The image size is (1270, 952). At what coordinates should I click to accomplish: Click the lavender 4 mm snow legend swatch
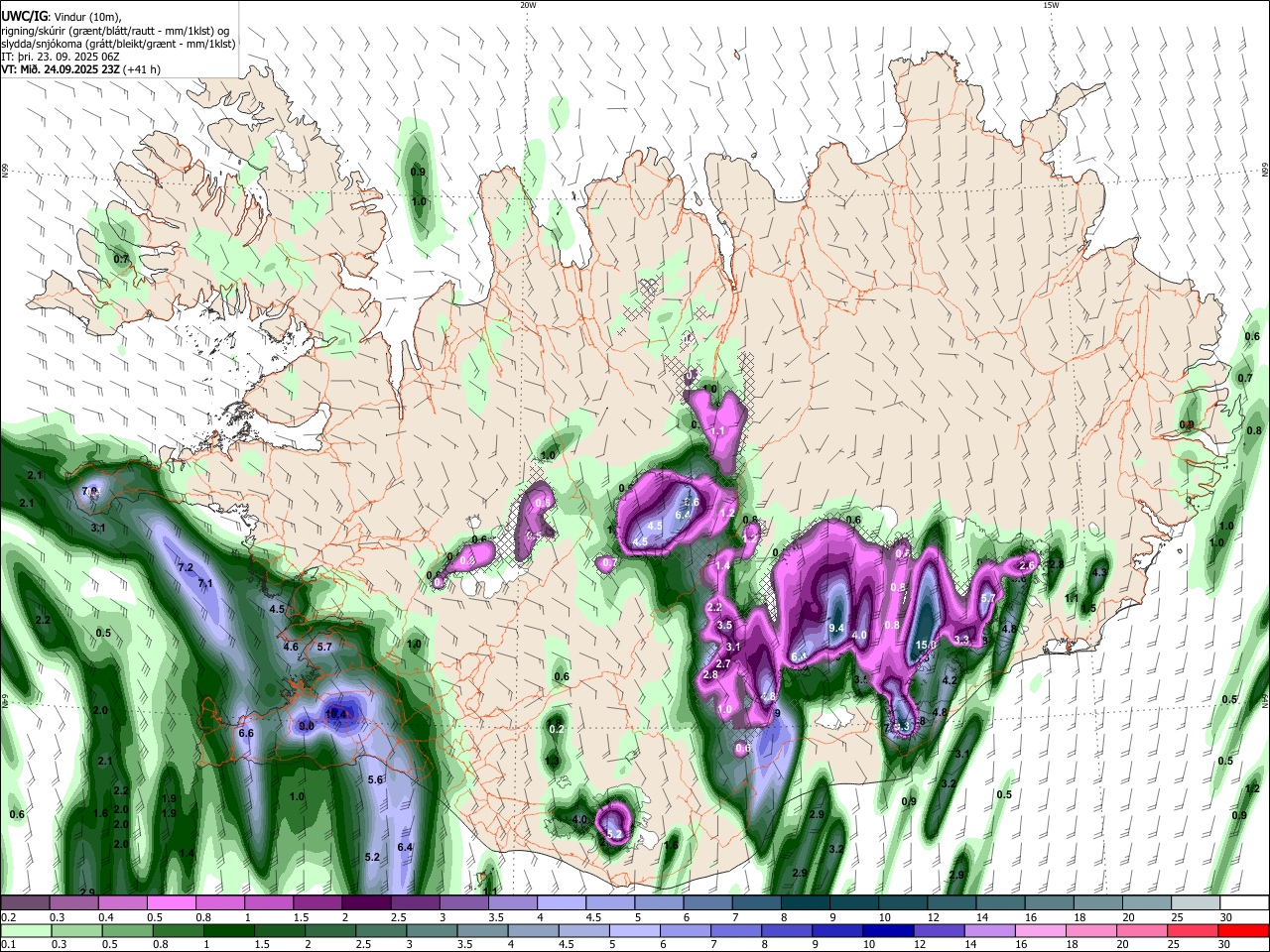(561, 902)
